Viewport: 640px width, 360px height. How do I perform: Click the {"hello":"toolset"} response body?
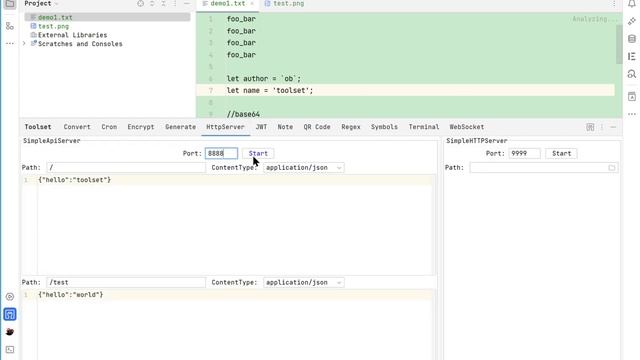74,180
